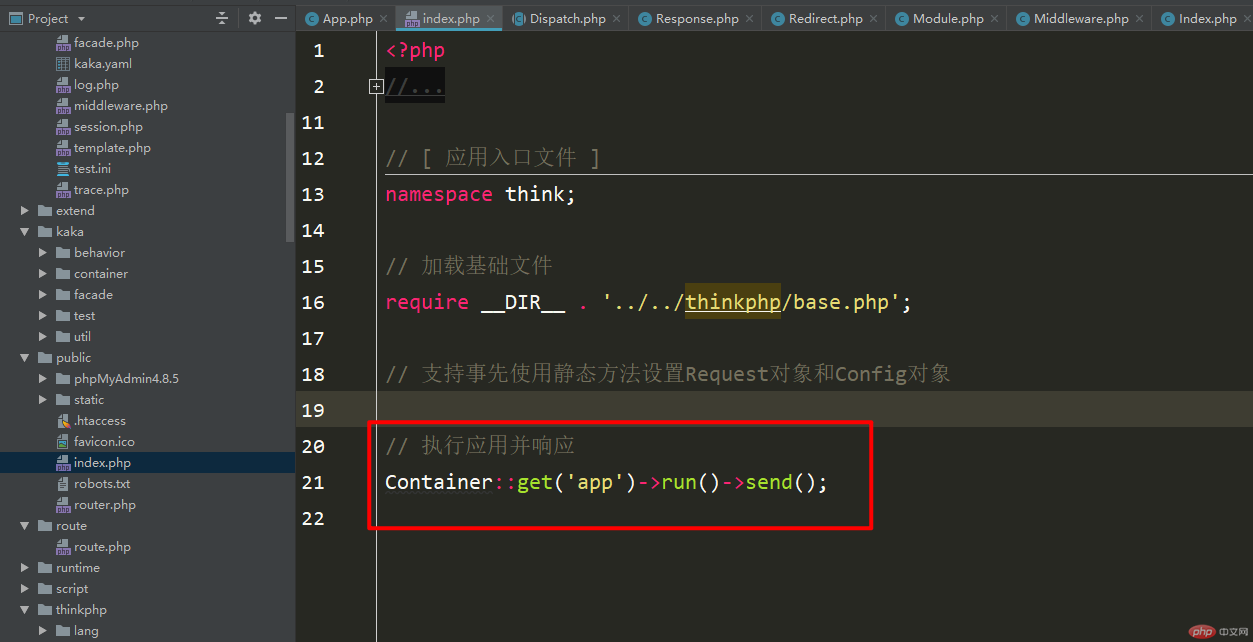Expand the phpMyAdmin4.8.5 folder
Screen dimensions: 1253x642
click(43, 379)
